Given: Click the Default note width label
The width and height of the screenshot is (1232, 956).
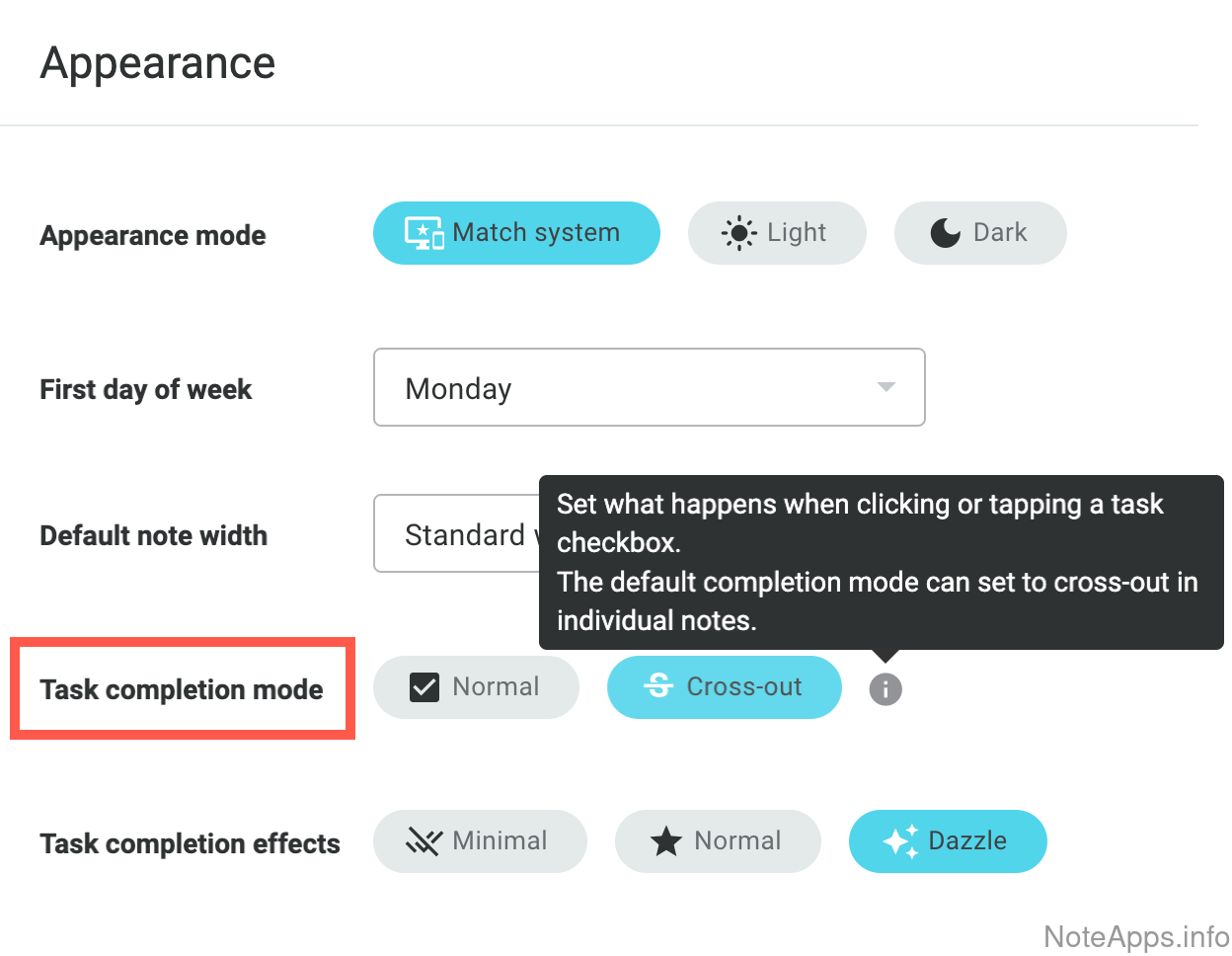Looking at the screenshot, I should pos(154,535).
